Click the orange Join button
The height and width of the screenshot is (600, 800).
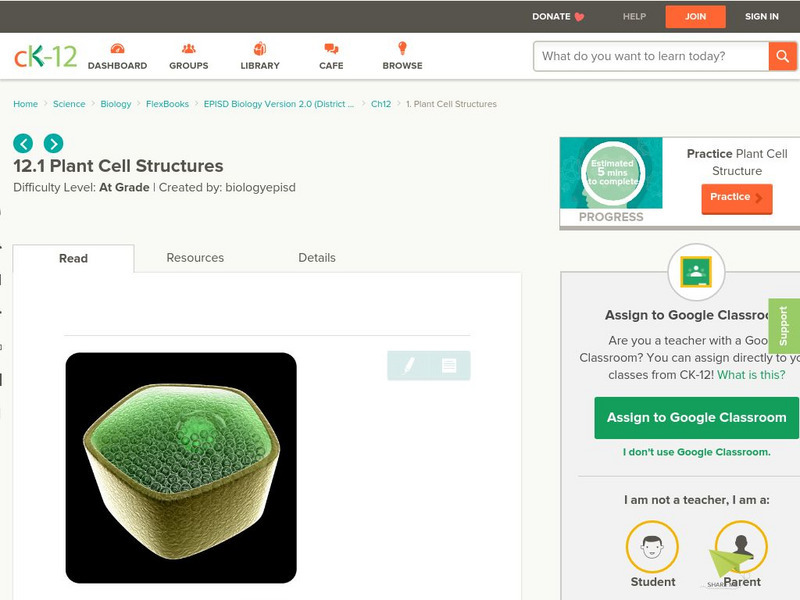coord(695,17)
